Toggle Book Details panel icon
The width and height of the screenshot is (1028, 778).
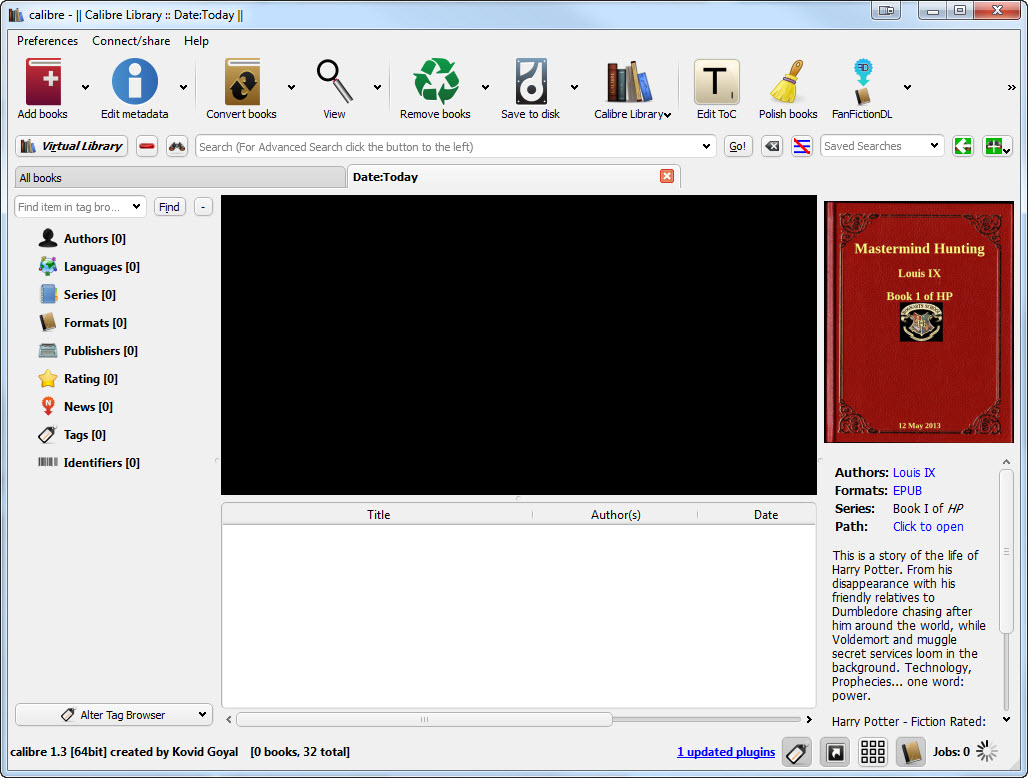pos(911,752)
